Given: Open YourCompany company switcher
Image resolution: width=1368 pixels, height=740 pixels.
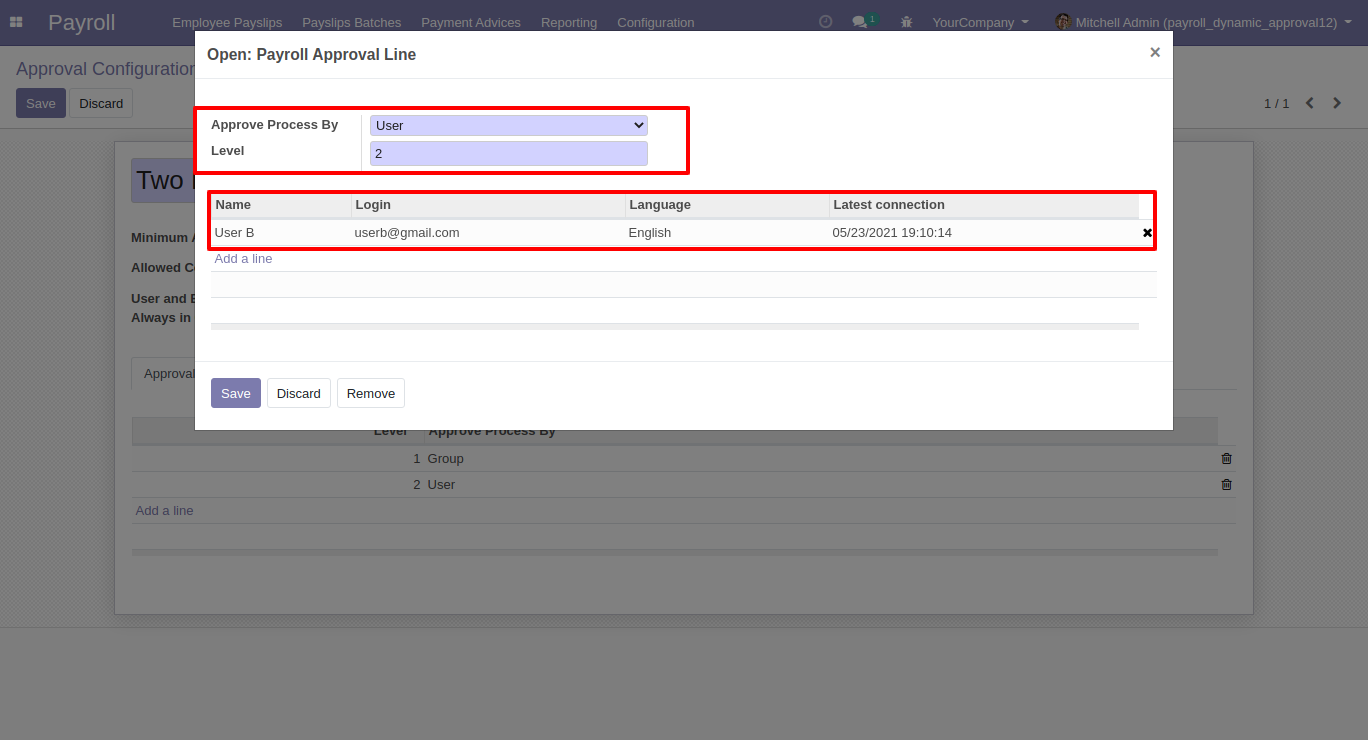Looking at the screenshot, I should click(x=980, y=22).
